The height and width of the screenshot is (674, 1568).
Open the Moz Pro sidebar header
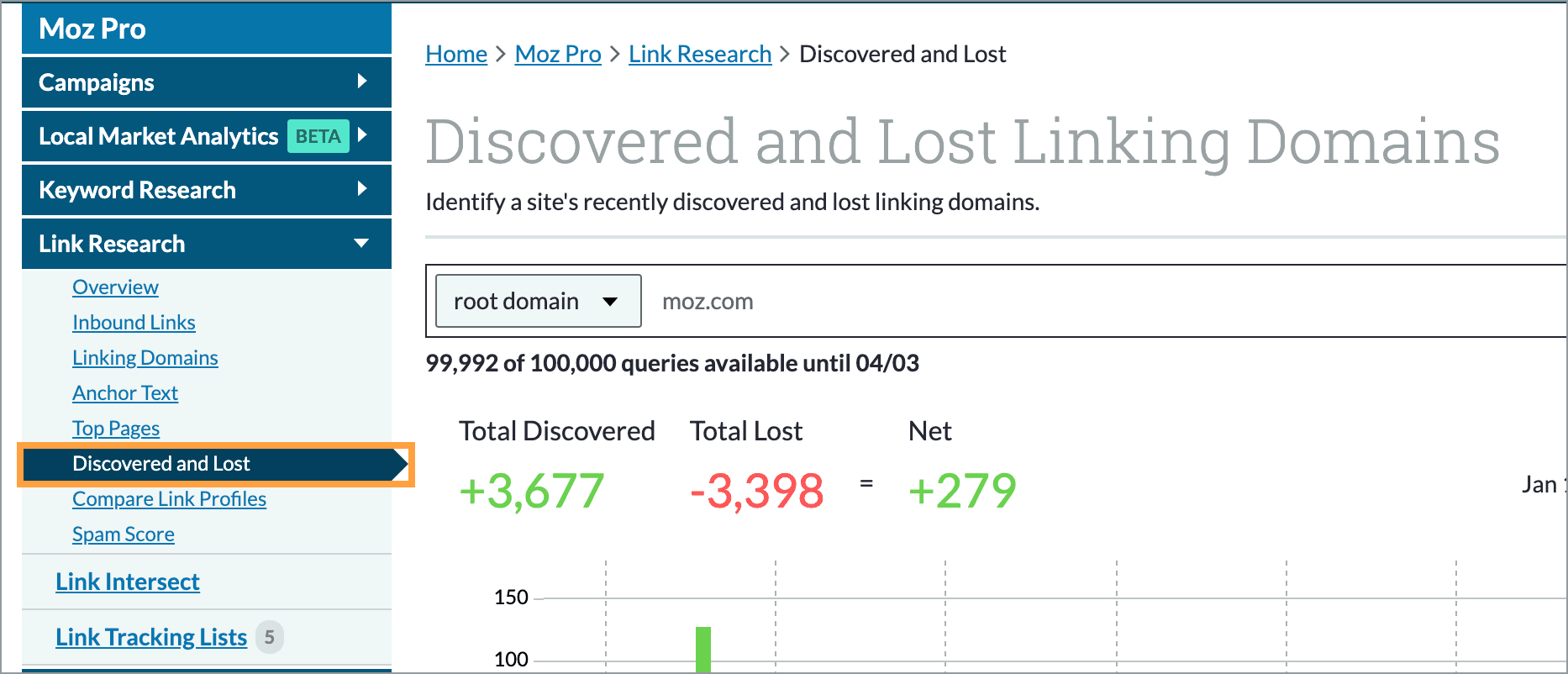(x=92, y=29)
